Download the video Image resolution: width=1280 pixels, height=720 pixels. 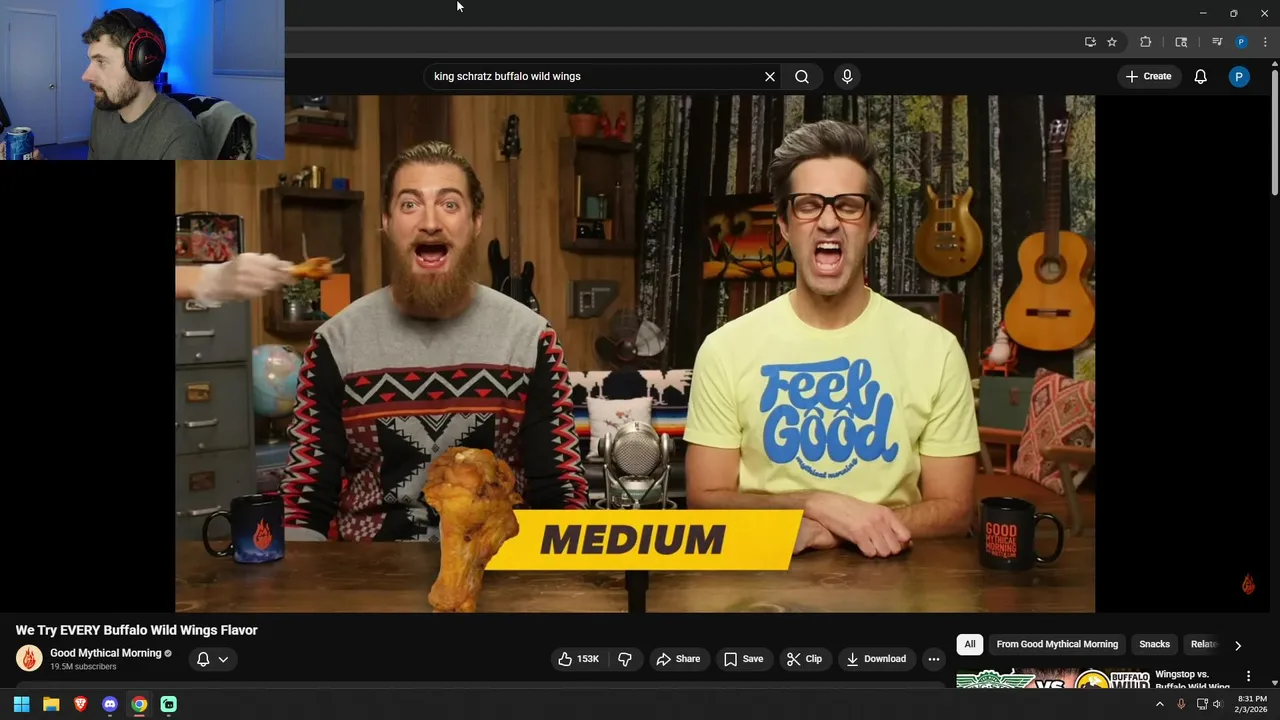click(x=876, y=659)
